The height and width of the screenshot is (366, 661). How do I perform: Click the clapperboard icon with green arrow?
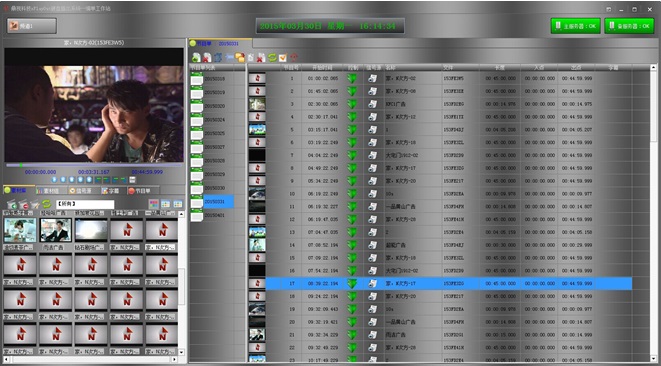tap(13, 205)
